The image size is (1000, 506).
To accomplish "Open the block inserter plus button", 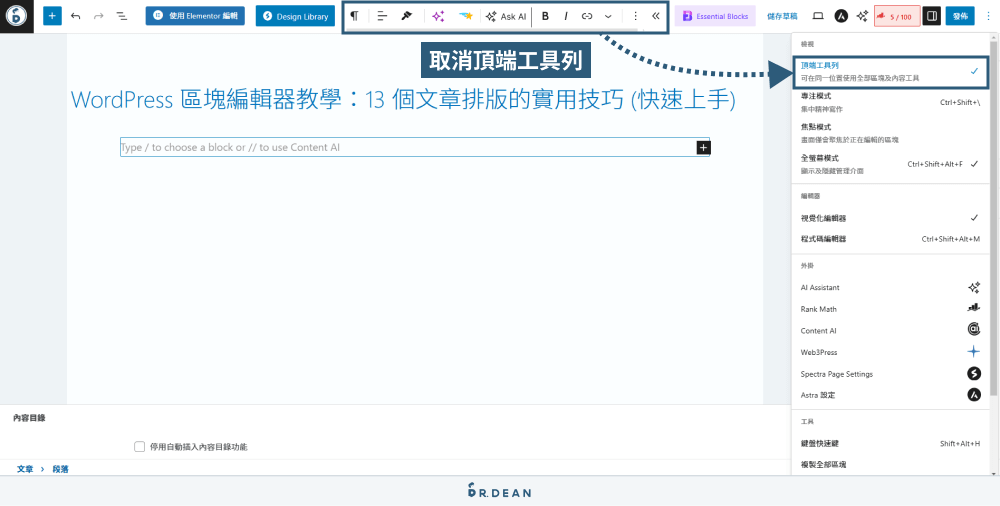I will (x=52, y=16).
